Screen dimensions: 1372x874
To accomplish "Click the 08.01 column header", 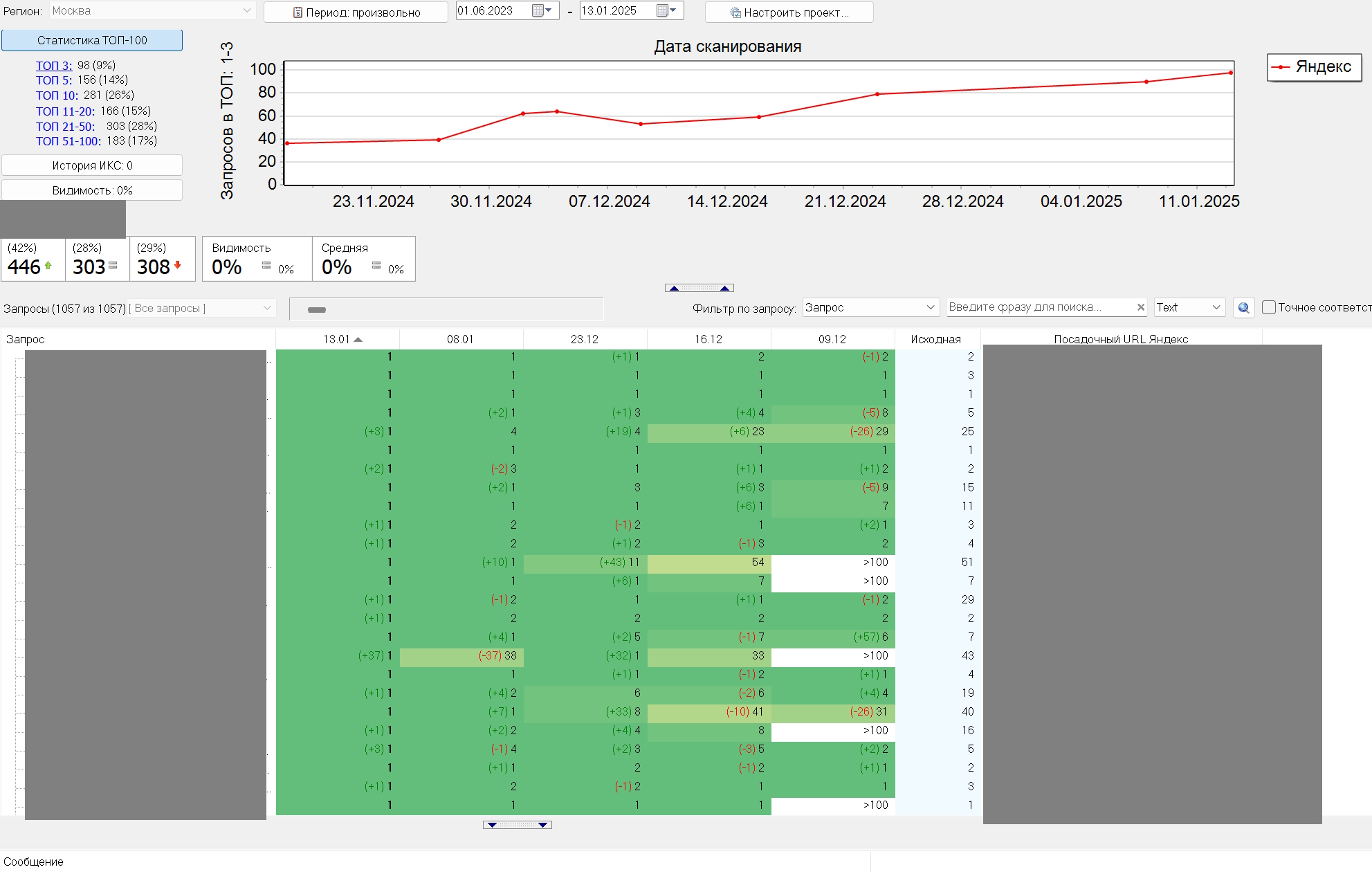I will click(x=461, y=339).
